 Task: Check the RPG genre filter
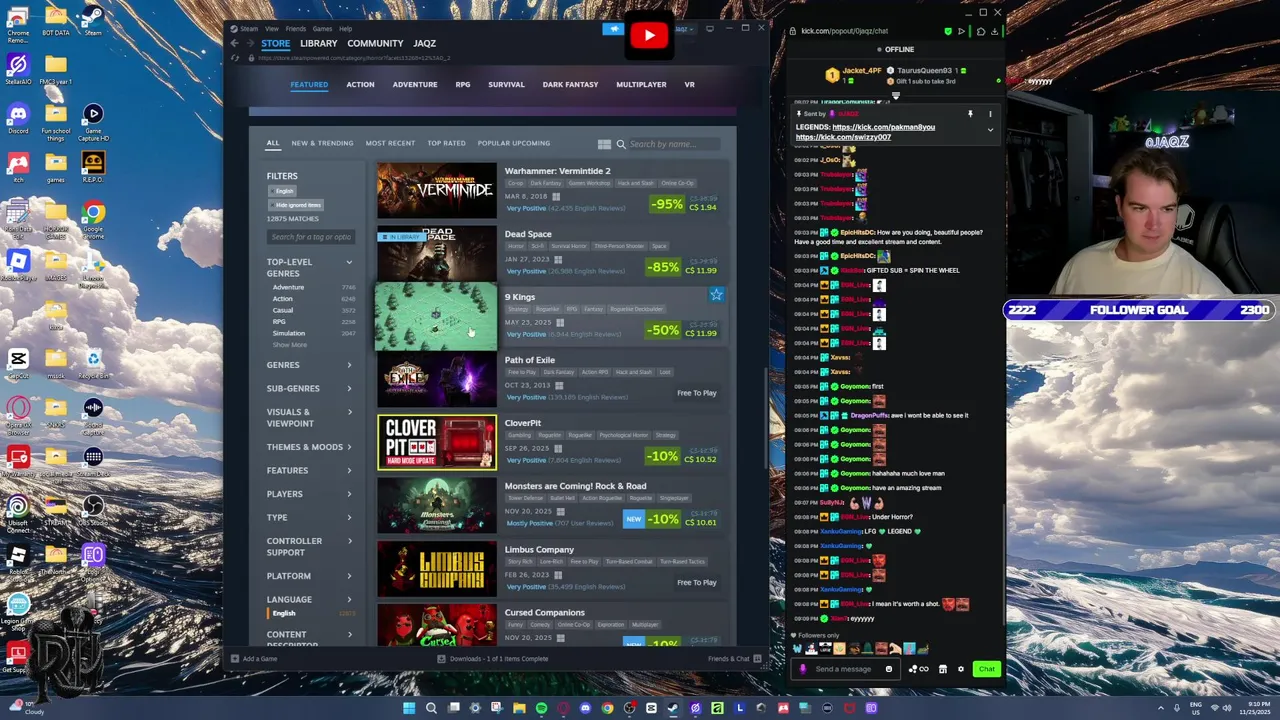[x=279, y=322]
